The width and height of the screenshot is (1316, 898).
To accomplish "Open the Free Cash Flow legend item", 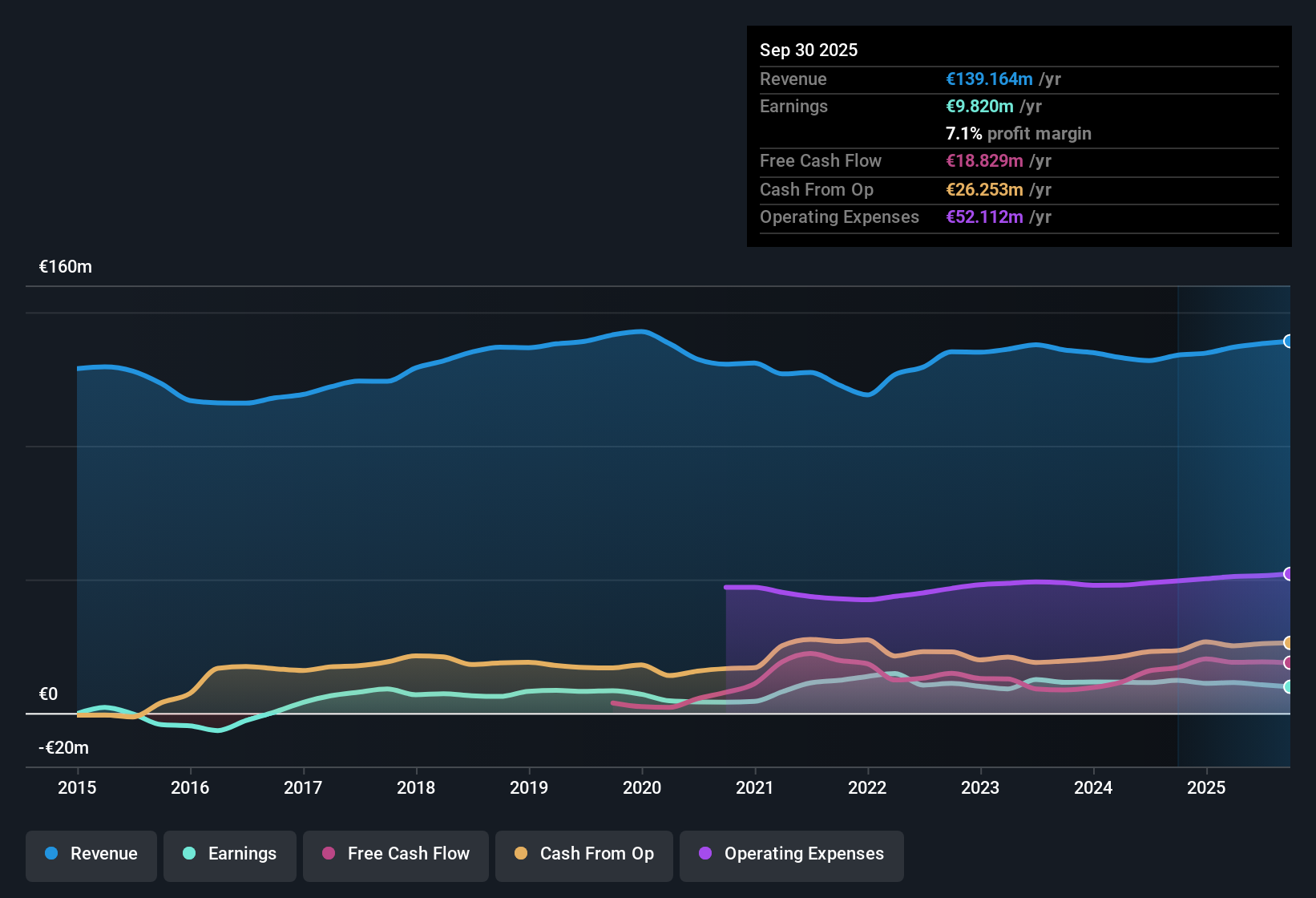I will point(395,854).
